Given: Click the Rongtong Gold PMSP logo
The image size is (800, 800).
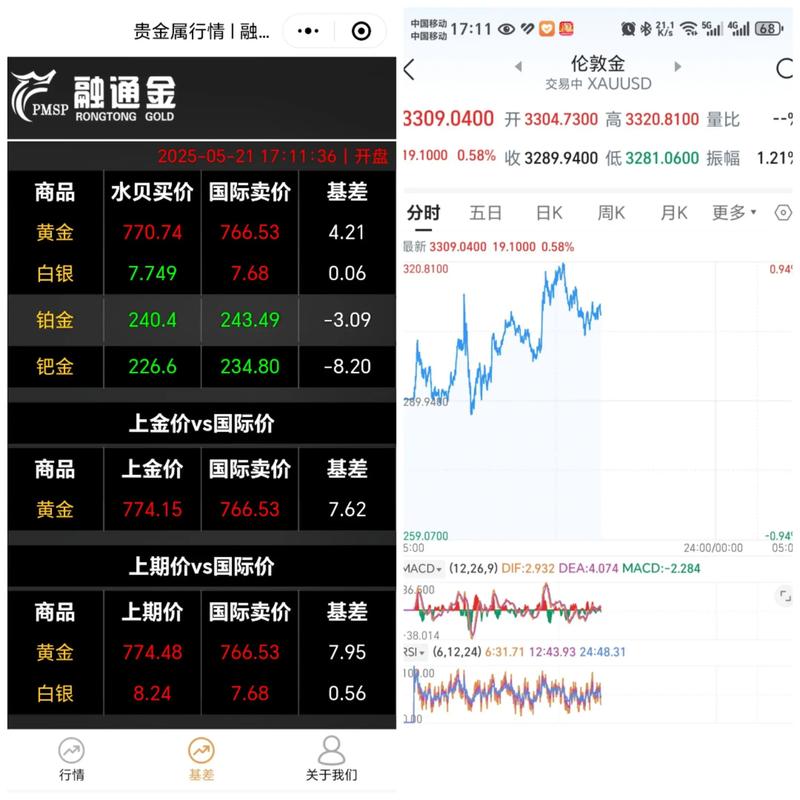Looking at the screenshot, I should (x=95, y=98).
